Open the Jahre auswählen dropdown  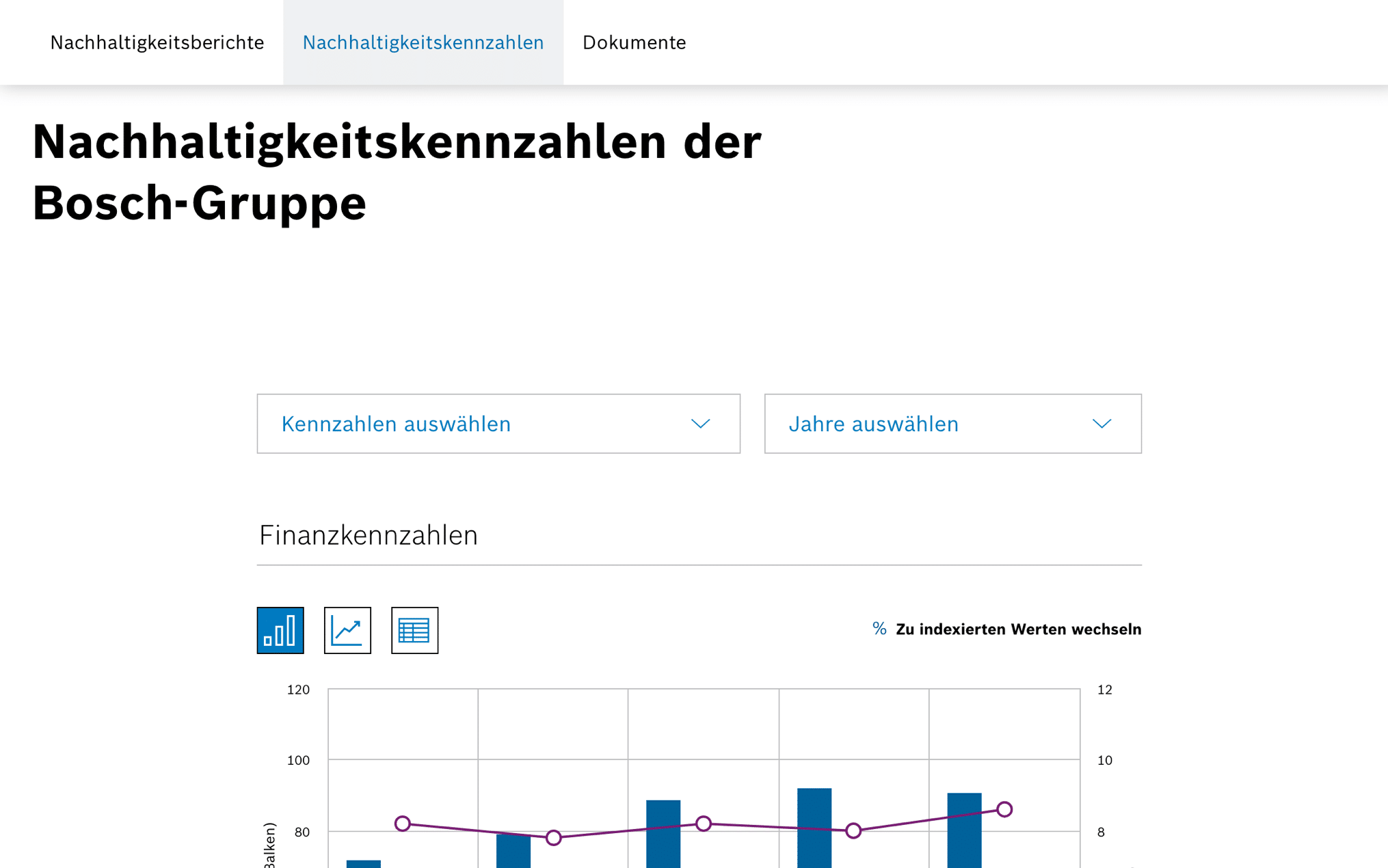pyautogui.click(x=953, y=424)
